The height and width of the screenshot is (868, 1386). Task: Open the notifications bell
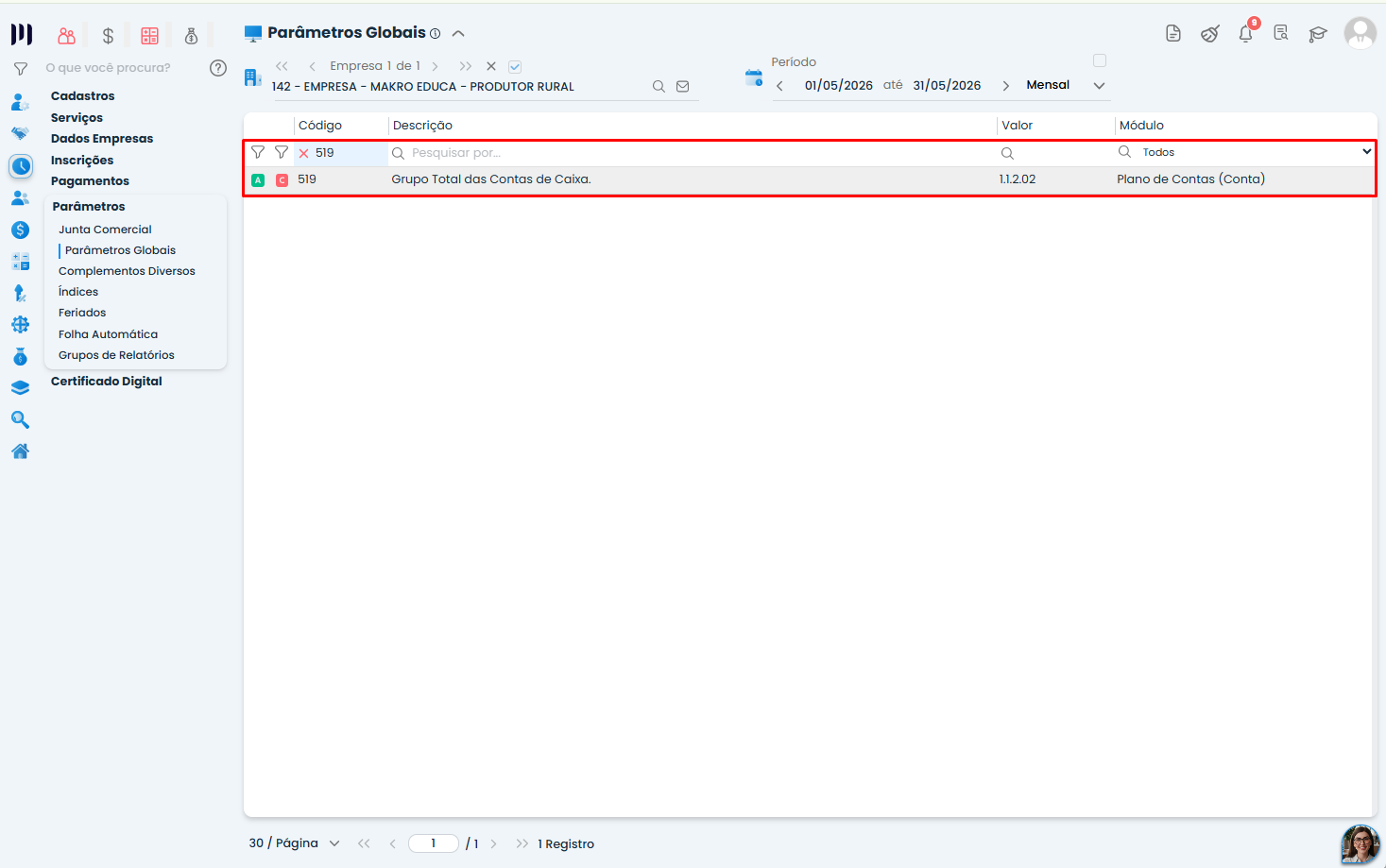tap(1246, 33)
